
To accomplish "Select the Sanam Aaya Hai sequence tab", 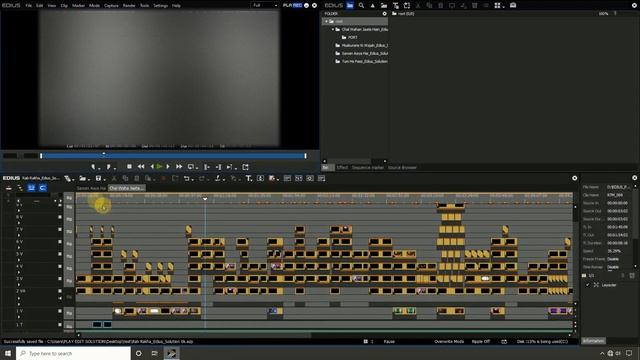I will coord(91,188).
